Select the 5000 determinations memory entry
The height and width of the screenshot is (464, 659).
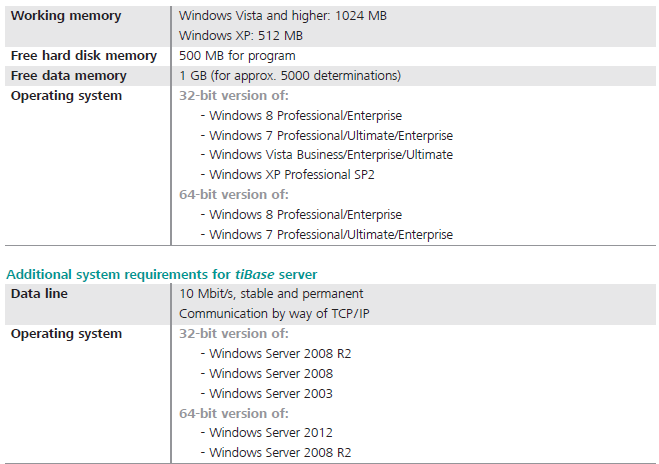[290, 76]
